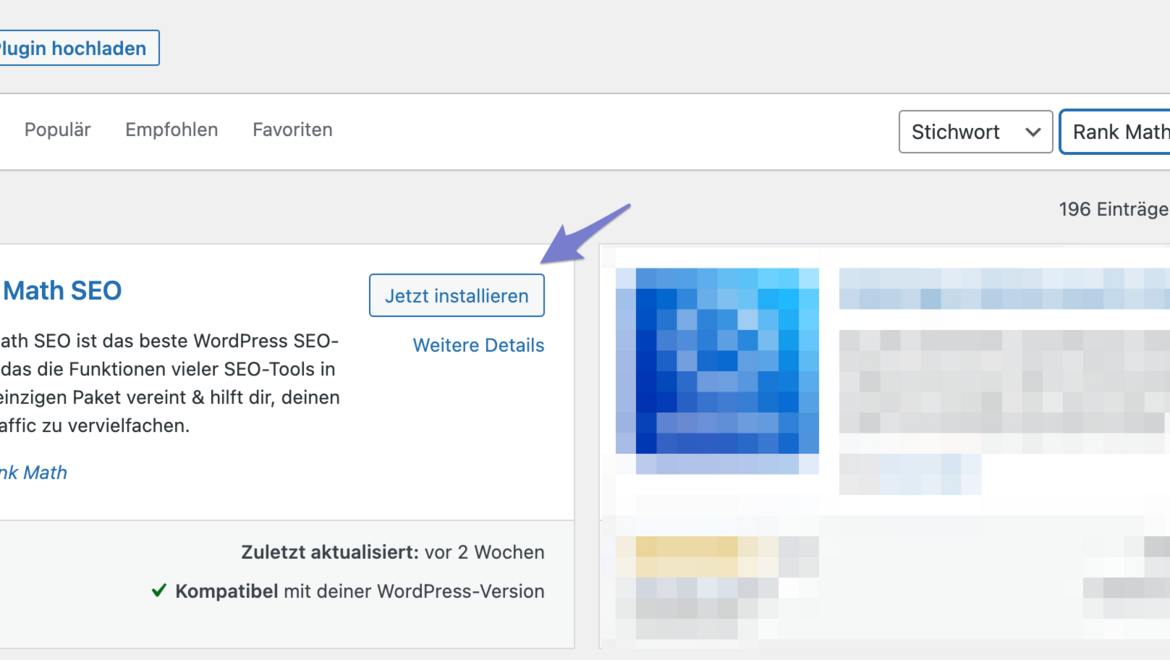Click the green compatibility checkmark icon
Screen dimensions: 1170x660
[159, 591]
